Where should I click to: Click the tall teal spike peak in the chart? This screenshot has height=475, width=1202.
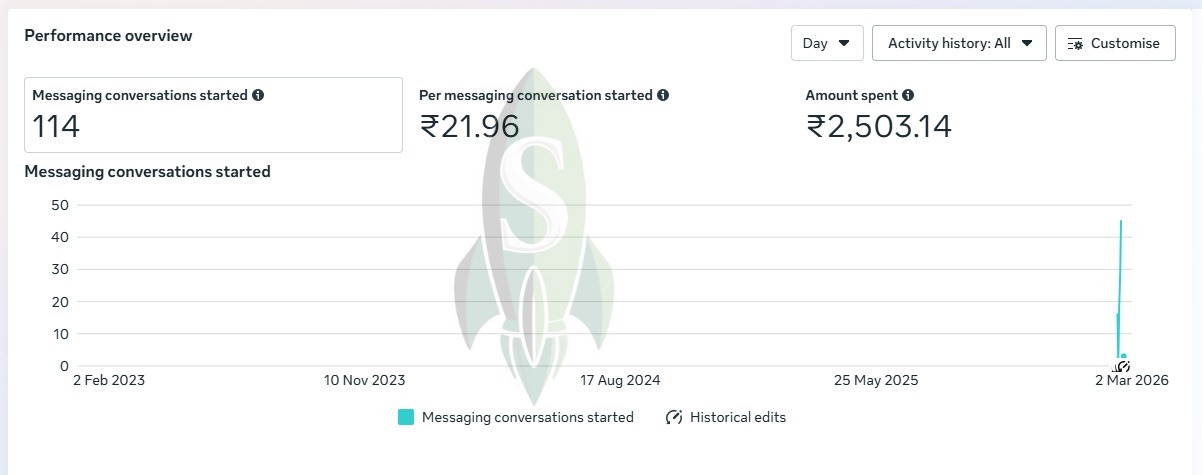1121,222
